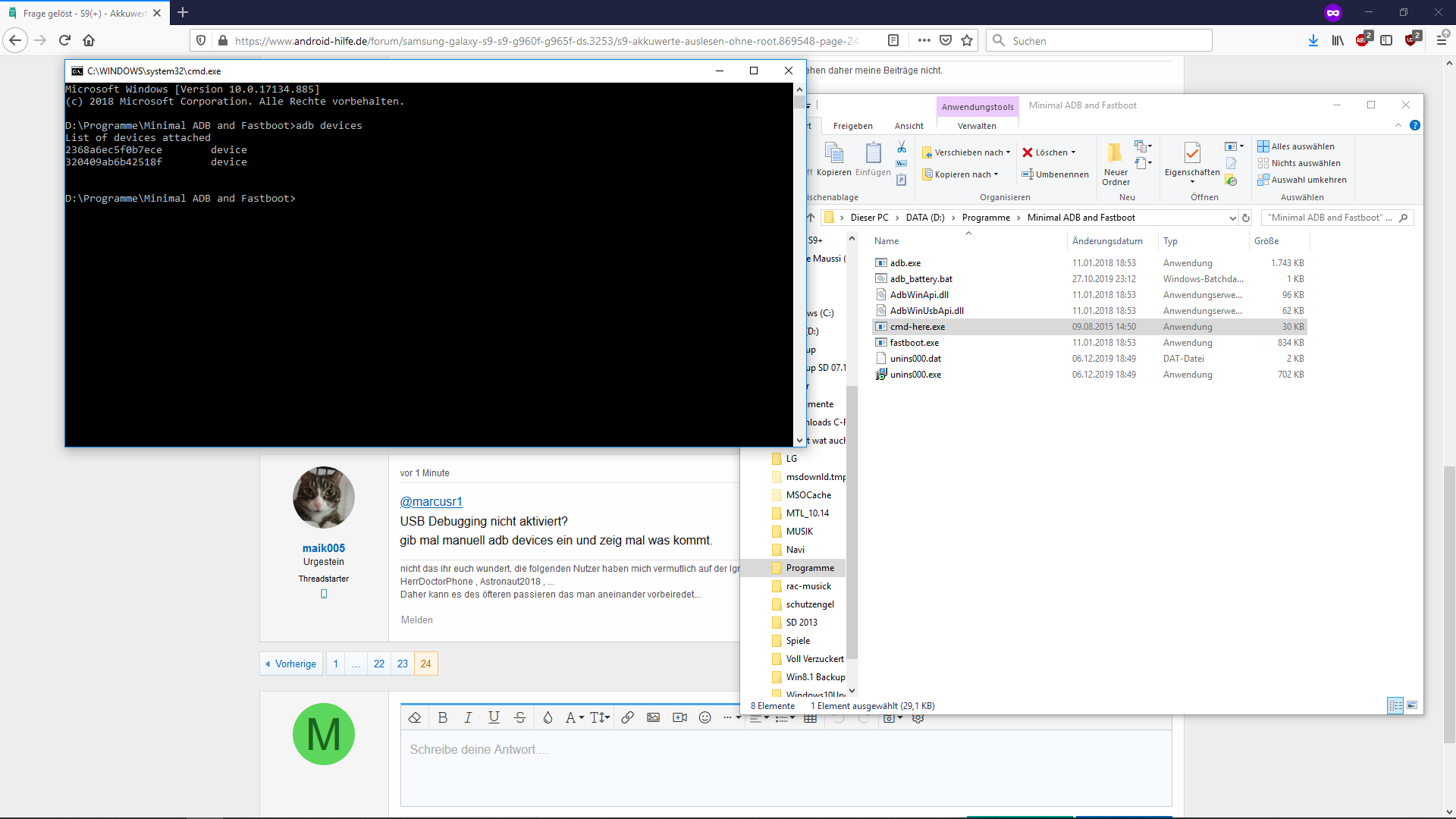Insert an image in the reply editor
This screenshot has height=819, width=1456.
653,717
